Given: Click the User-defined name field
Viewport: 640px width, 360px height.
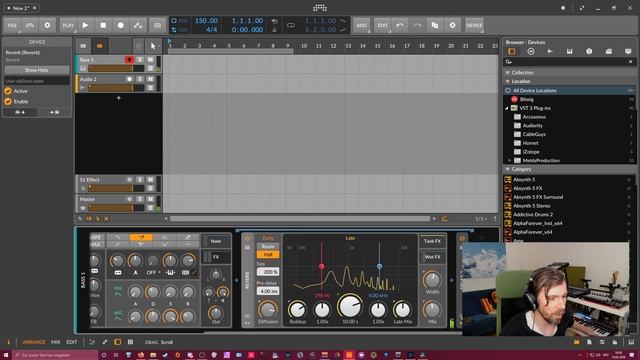Looking at the screenshot, I should tap(36, 81).
